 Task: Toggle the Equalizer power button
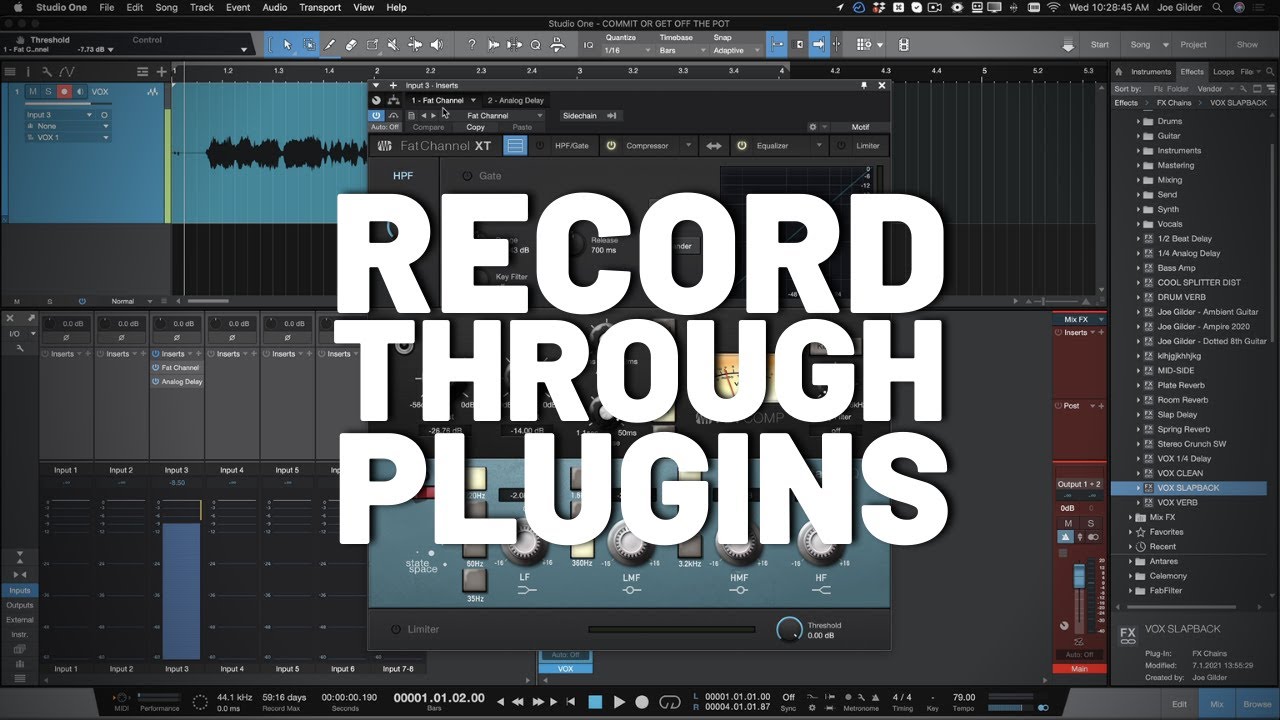click(x=742, y=146)
